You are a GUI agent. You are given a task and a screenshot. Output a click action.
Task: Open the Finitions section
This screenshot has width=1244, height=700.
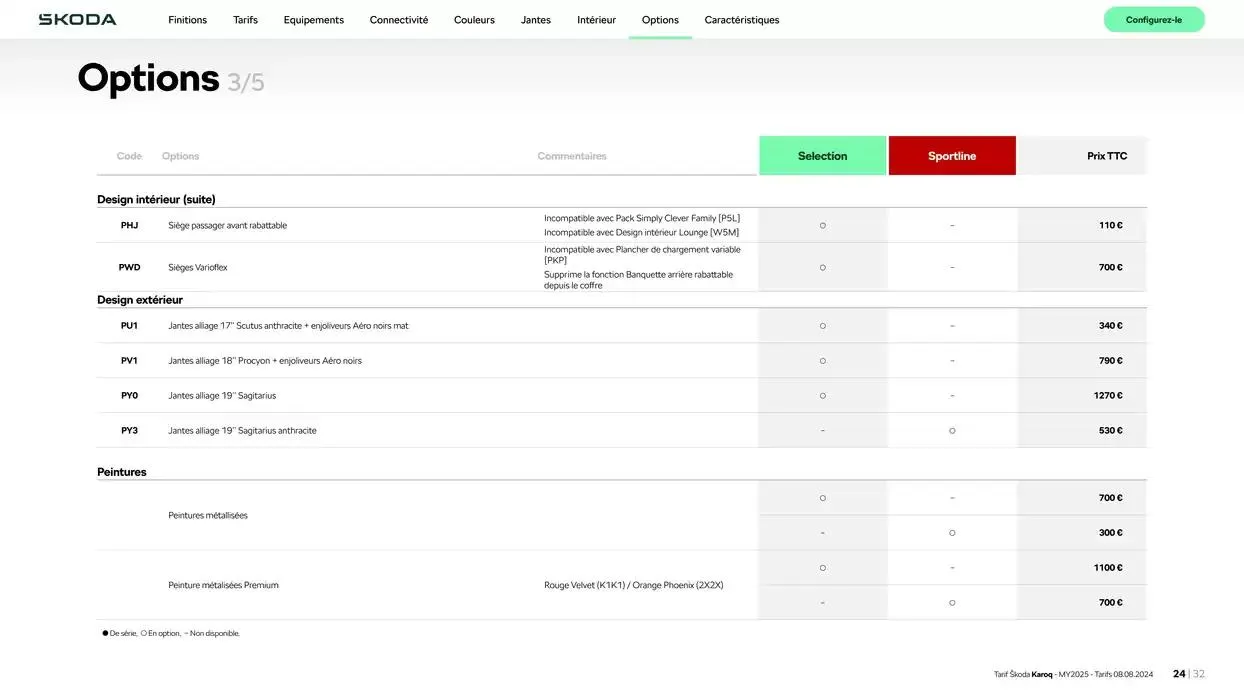(x=187, y=20)
